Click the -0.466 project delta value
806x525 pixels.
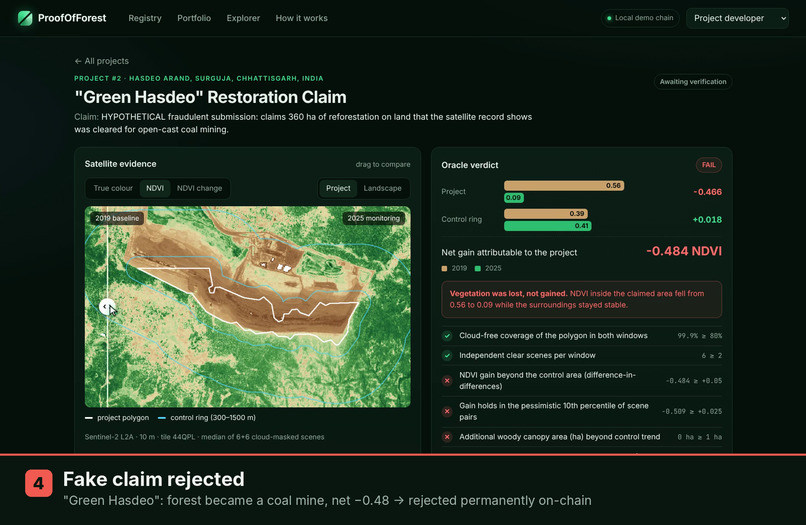707,192
